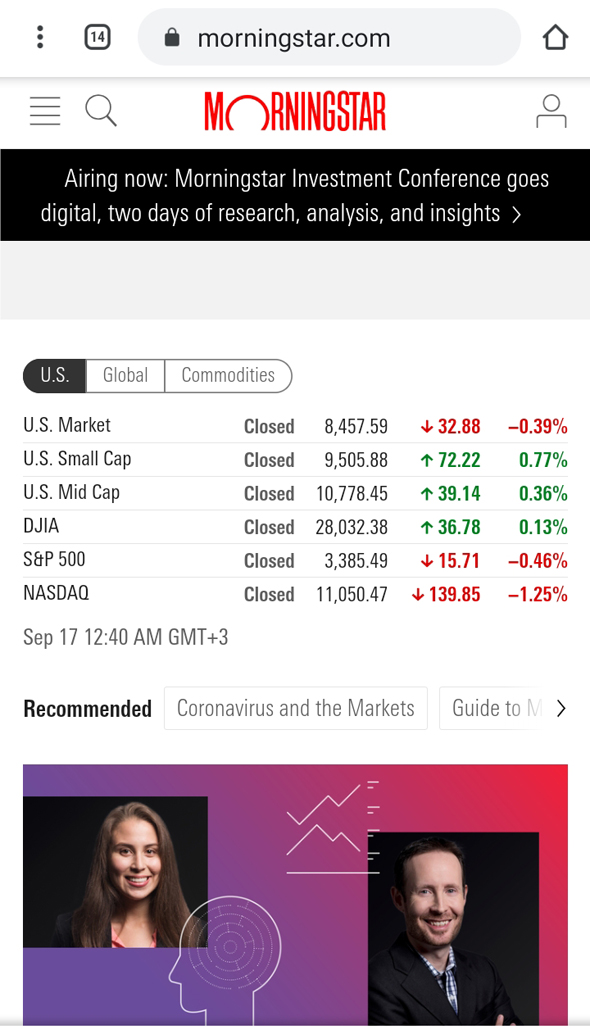Open the featured article image with two presenters
The height and width of the screenshot is (1029, 590).
(295, 895)
